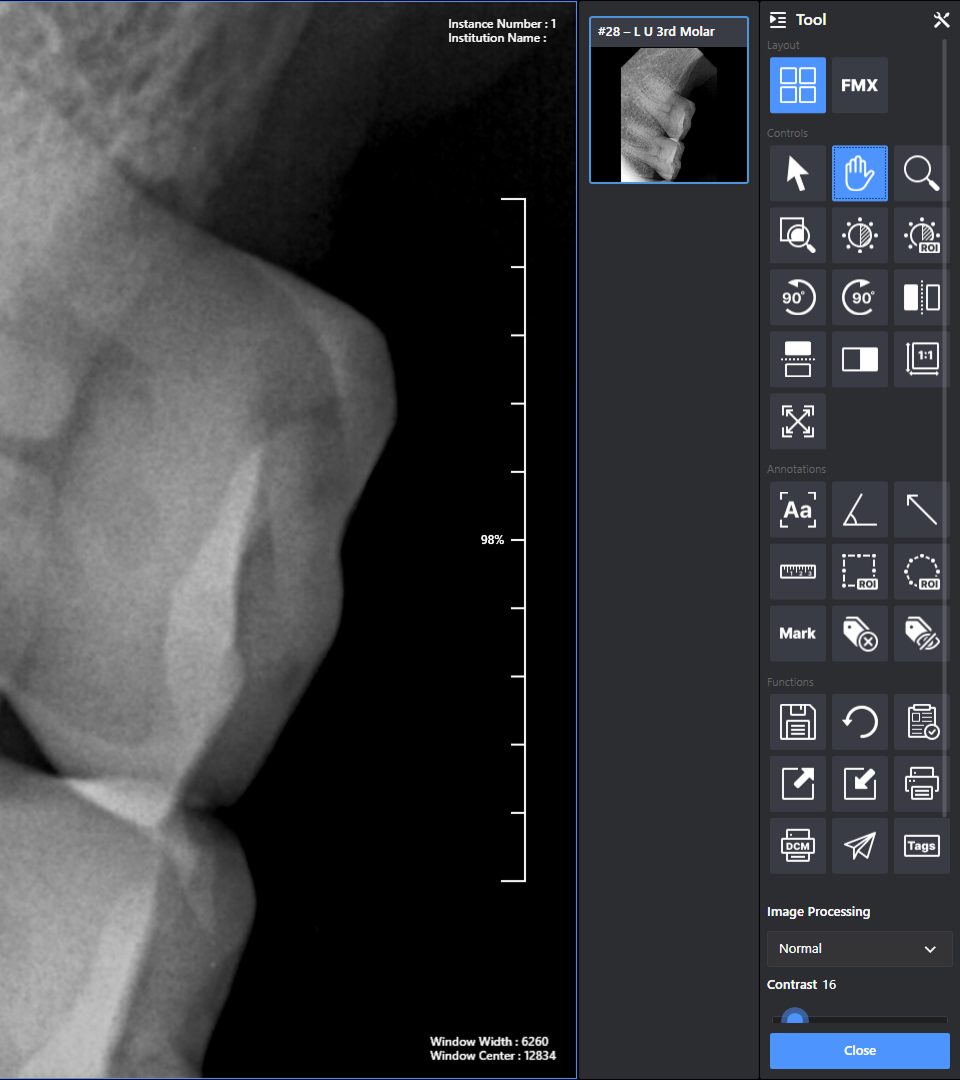This screenshot has width=960, height=1080.
Task: Close the tool panel via wrench icon
Action: click(x=941, y=20)
